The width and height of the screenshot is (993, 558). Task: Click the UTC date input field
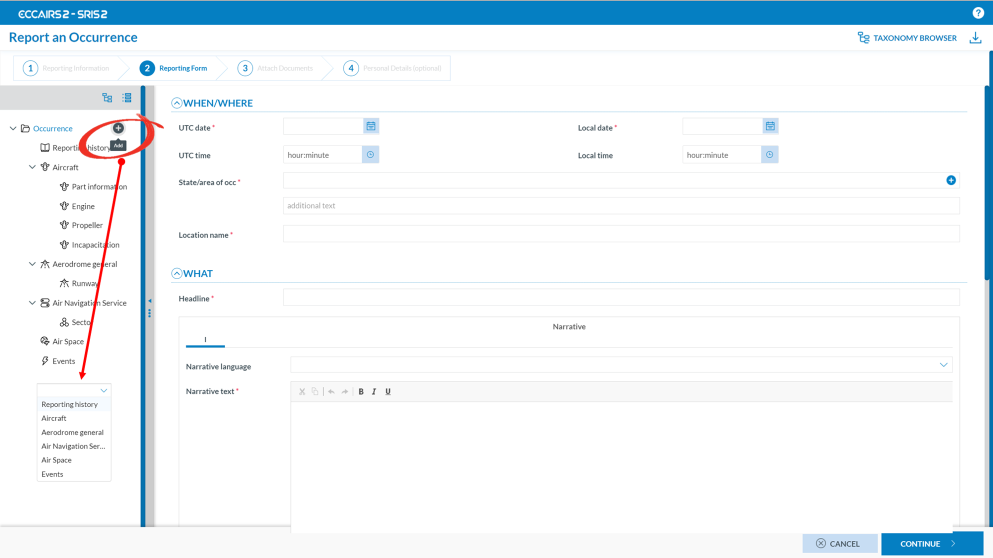[323, 127]
